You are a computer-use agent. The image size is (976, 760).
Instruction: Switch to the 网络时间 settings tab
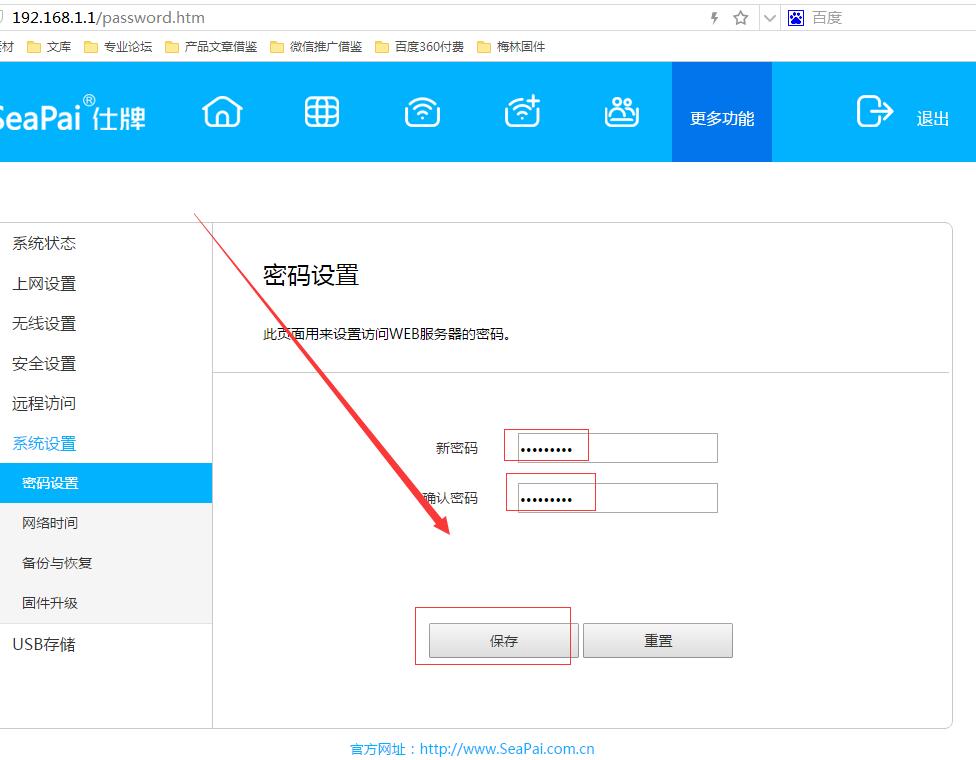click(x=48, y=523)
